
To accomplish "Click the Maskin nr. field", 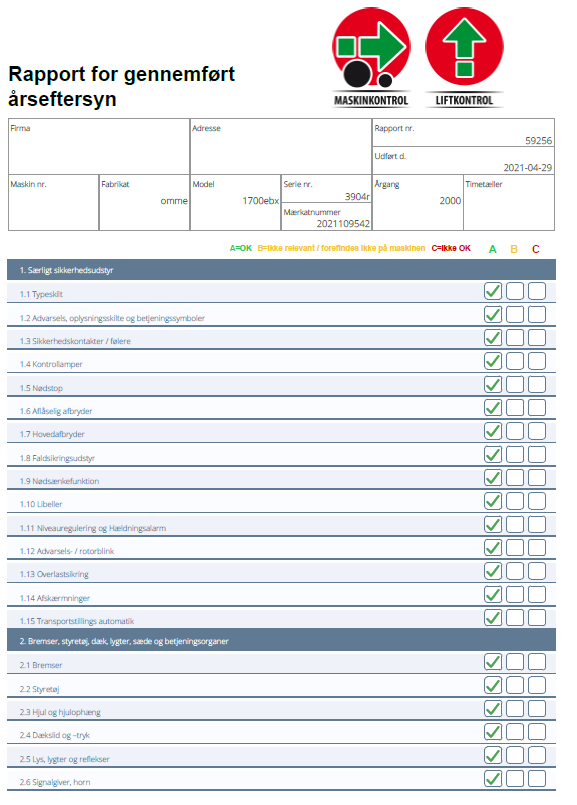I will [x=53, y=203].
